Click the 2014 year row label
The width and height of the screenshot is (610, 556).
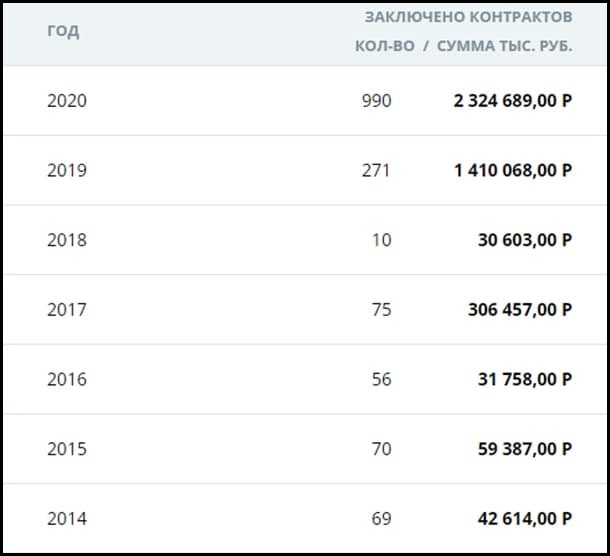(x=67, y=518)
